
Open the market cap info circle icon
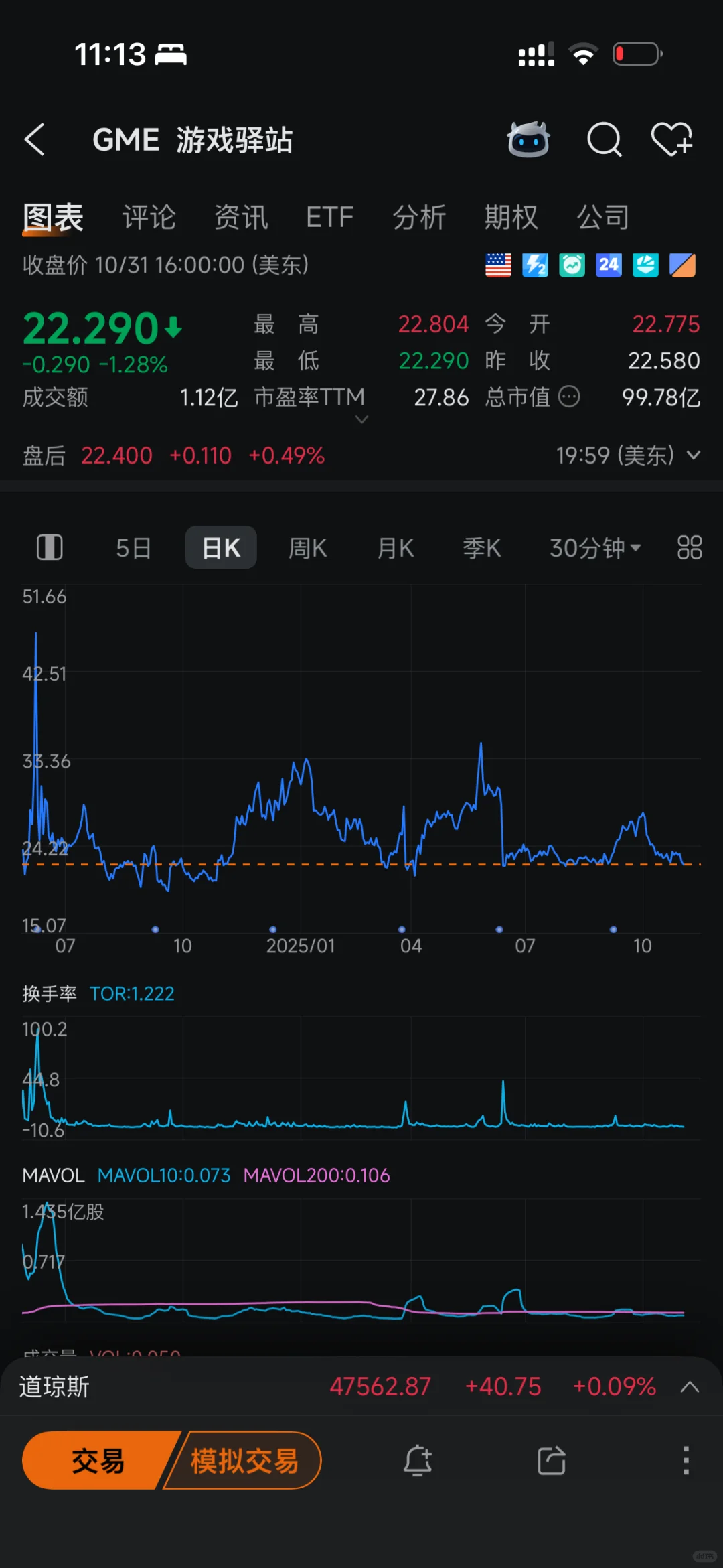(569, 397)
